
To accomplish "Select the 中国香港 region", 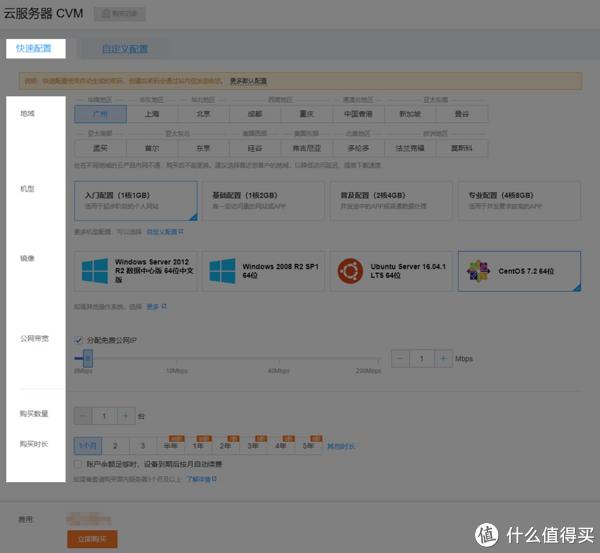I will tap(359, 114).
